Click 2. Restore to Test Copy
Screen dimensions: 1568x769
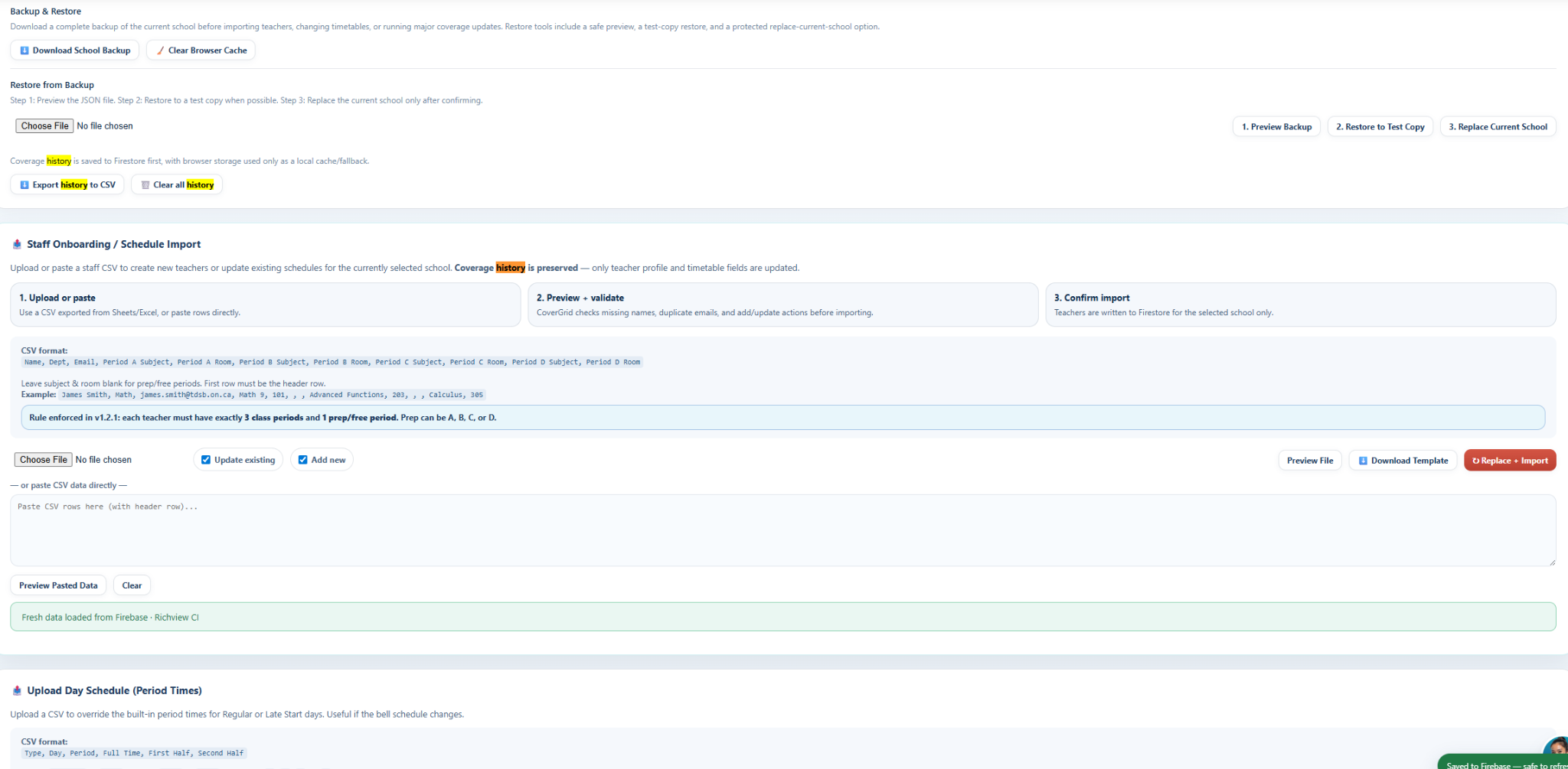pyautogui.click(x=1380, y=127)
